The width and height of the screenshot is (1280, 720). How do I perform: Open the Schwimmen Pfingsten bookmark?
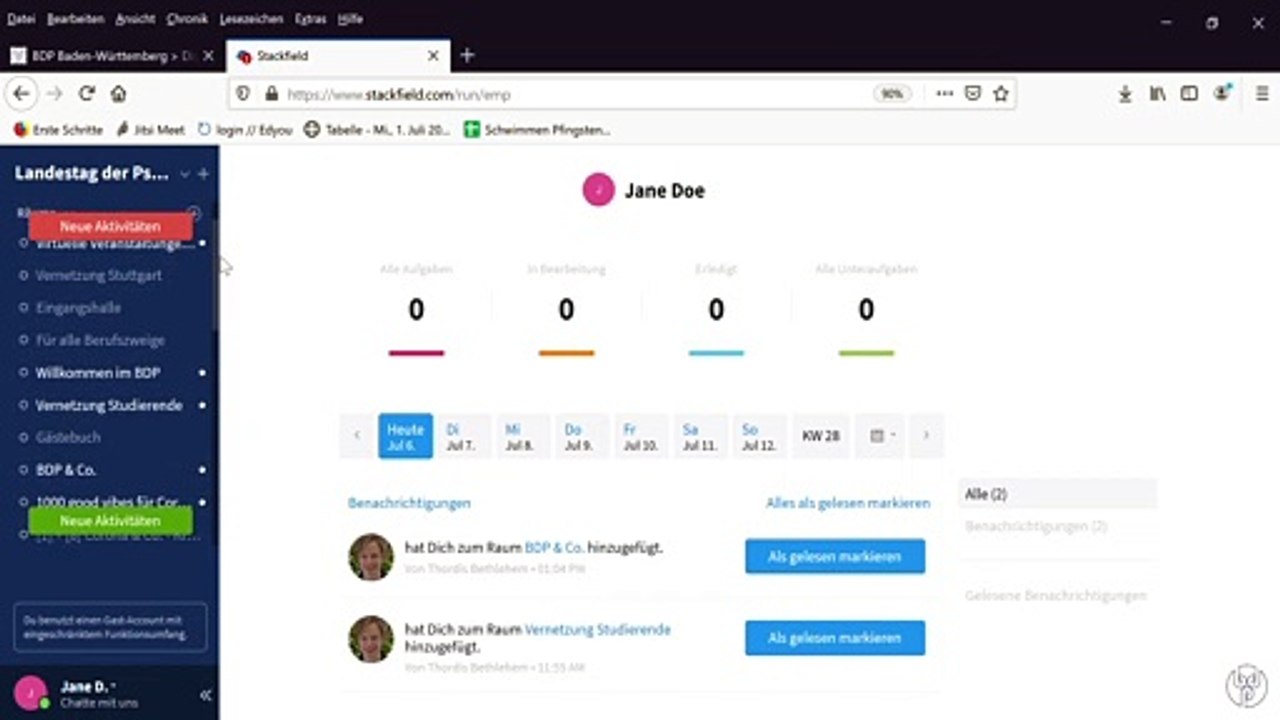538,130
